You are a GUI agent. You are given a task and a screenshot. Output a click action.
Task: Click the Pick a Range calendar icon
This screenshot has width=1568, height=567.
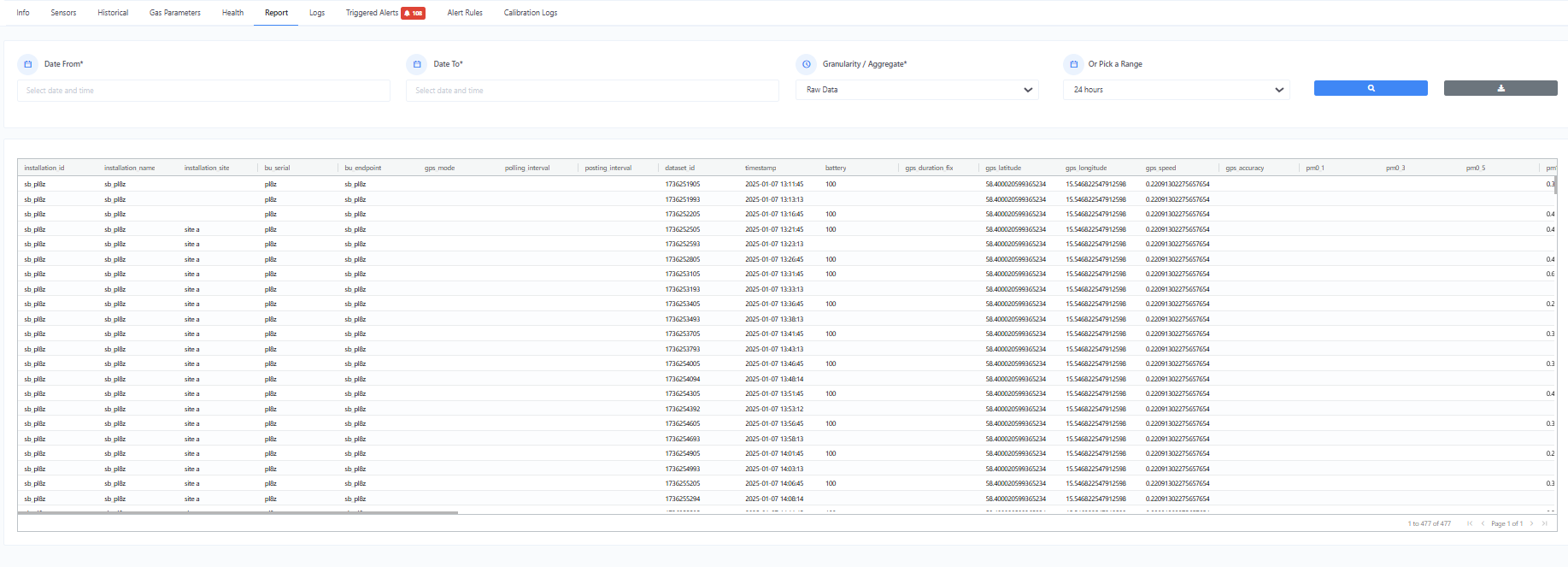pyautogui.click(x=1074, y=64)
